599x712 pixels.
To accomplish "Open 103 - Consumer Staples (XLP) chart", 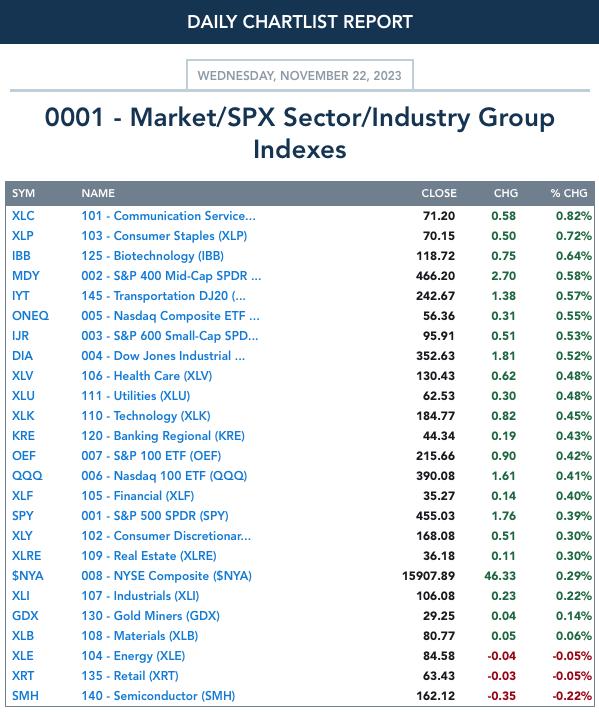I will pyautogui.click(x=164, y=236).
